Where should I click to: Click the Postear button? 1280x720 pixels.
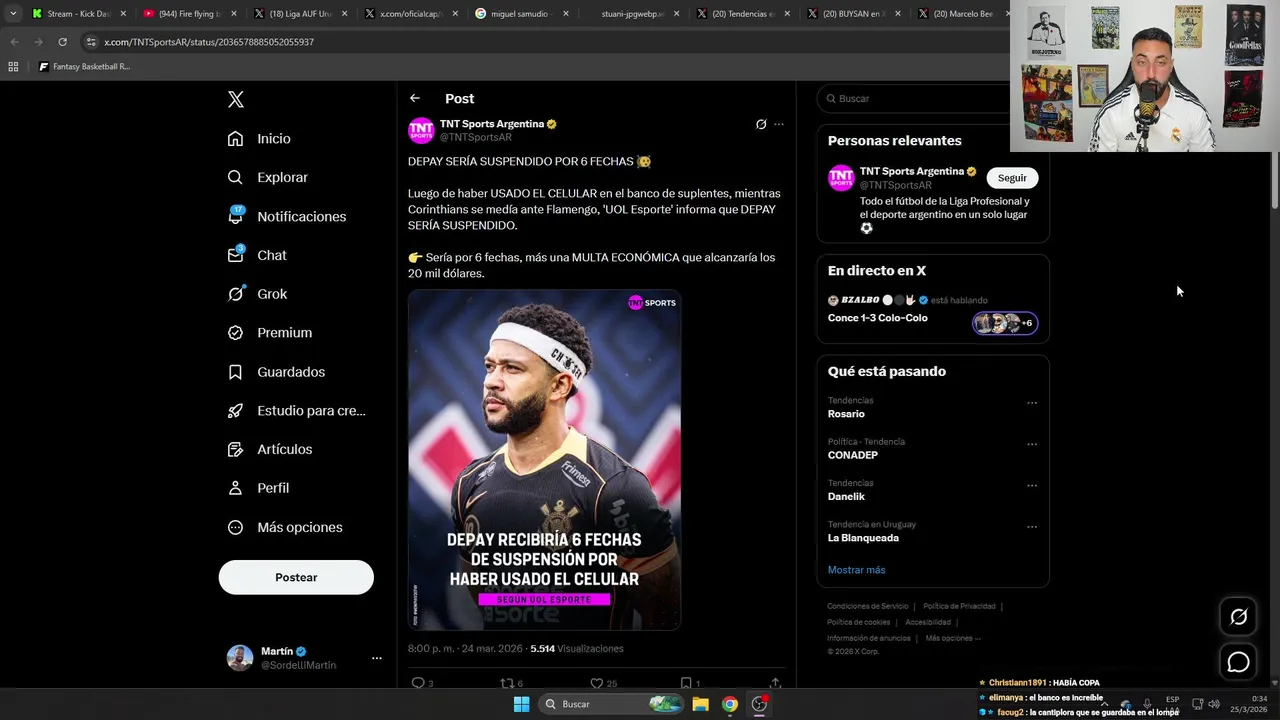pos(296,577)
